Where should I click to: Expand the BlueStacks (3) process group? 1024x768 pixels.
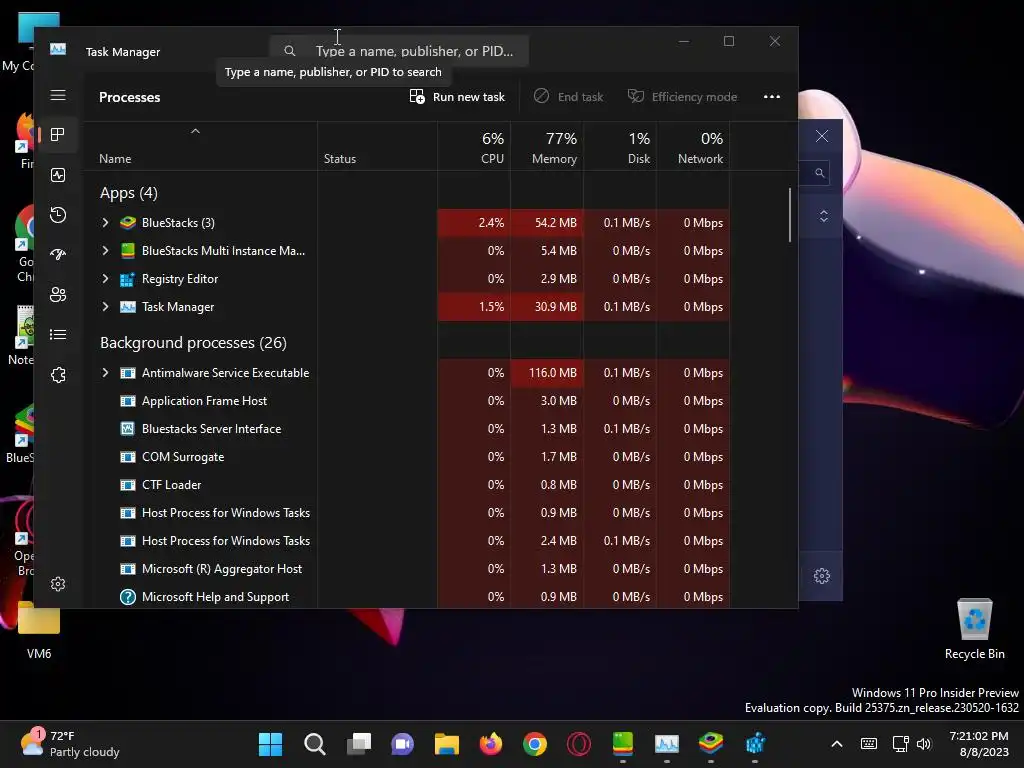[105, 223]
